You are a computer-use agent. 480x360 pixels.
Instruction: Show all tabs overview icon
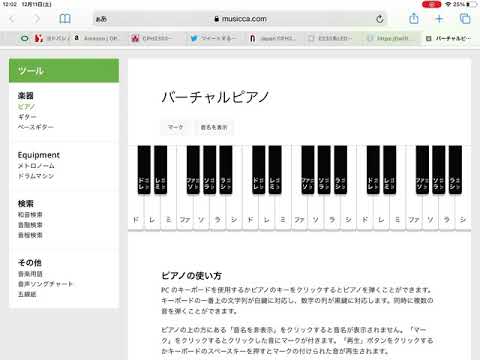coord(465,19)
